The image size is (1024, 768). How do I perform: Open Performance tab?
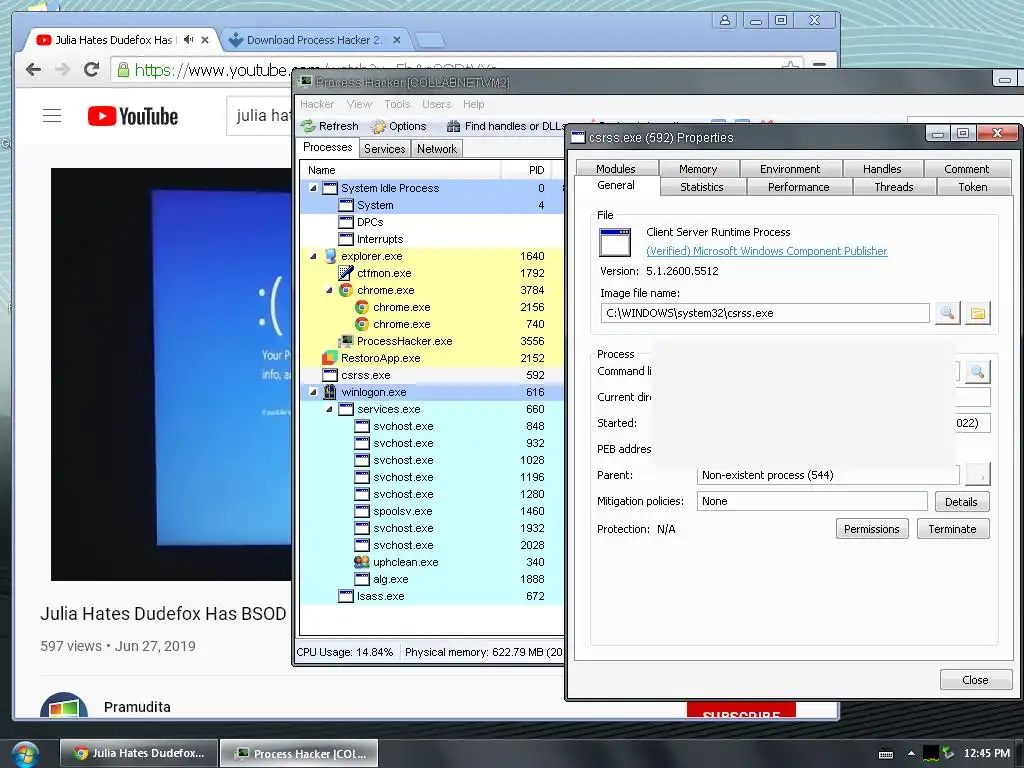pos(798,187)
